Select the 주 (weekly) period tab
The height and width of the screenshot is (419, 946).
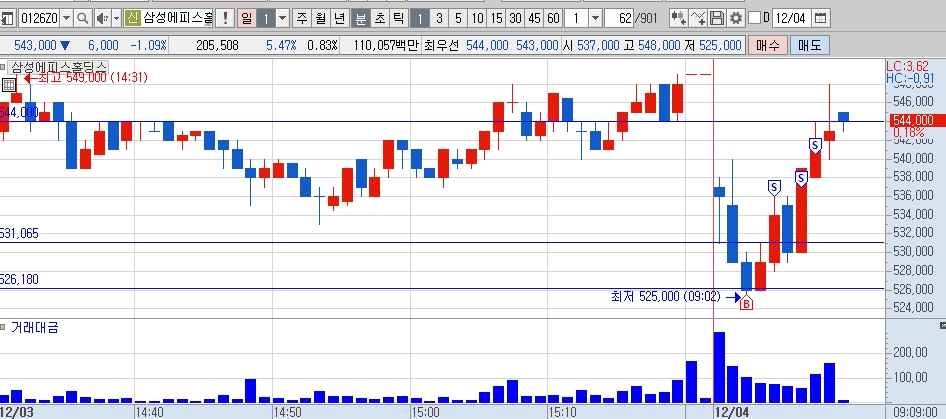(302, 18)
